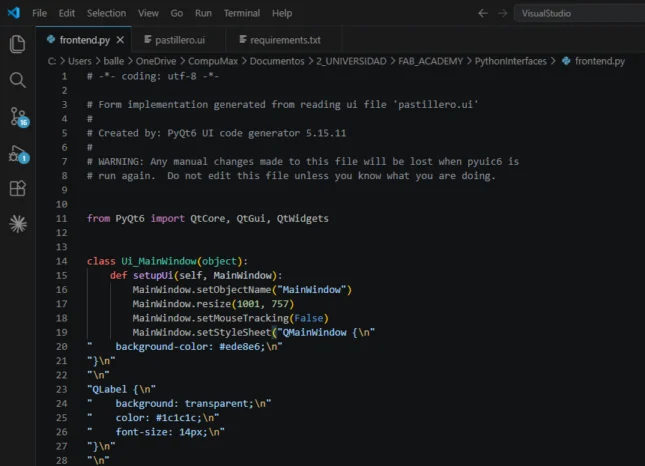Click the VS Code logo icon
The width and height of the screenshot is (645, 466).
pyautogui.click(x=14, y=13)
